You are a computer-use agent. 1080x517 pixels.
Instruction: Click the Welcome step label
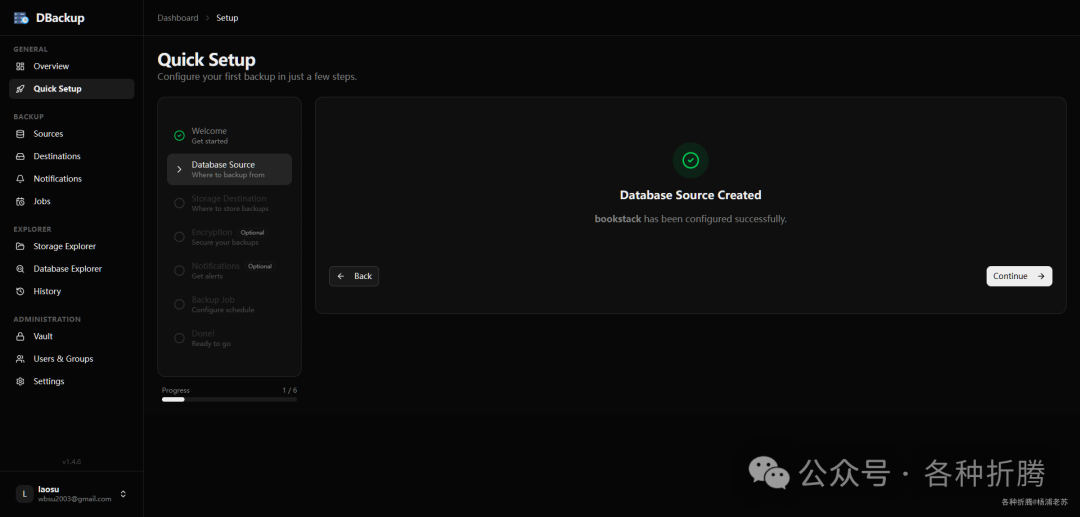coord(209,131)
